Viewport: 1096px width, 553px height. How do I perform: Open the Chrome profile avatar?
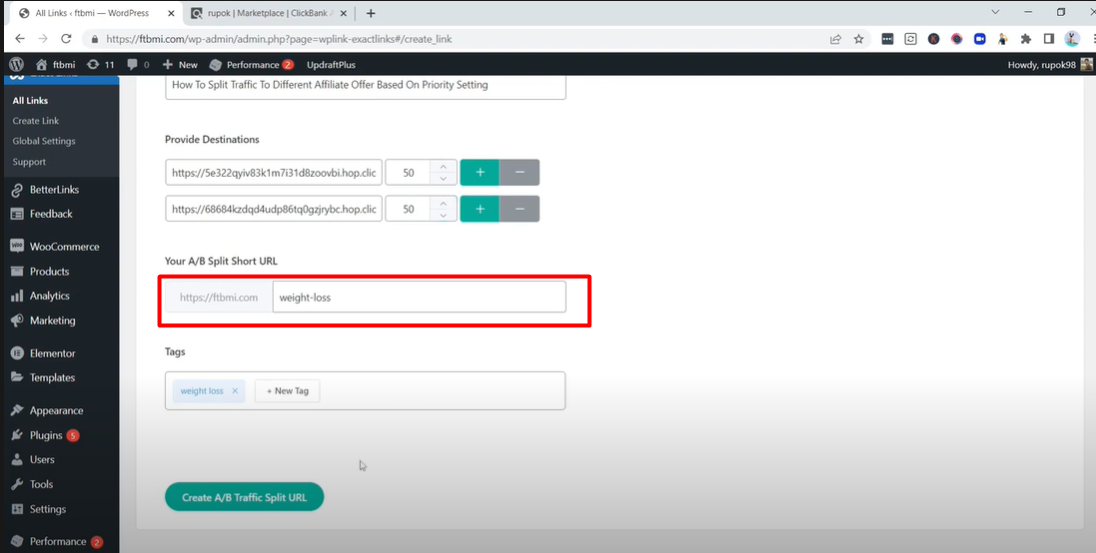pyautogui.click(x=1072, y=39)
